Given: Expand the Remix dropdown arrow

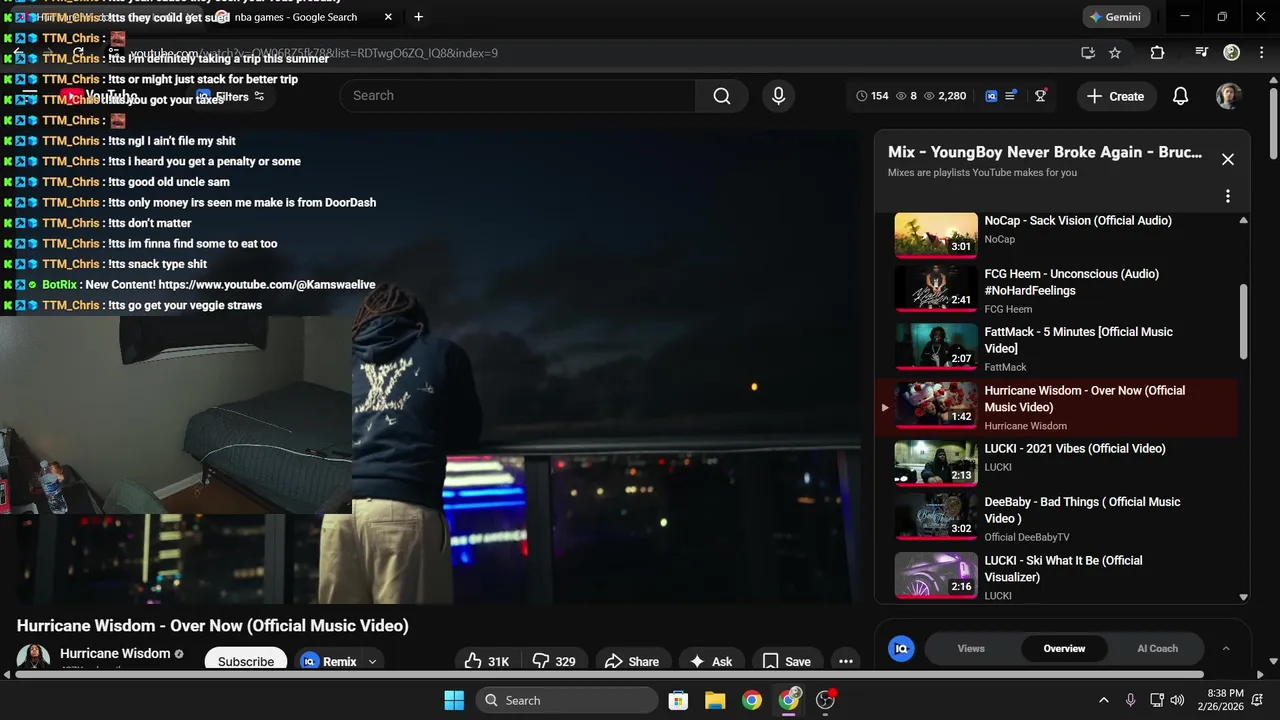Looking at the screenshot, I should [x=372, y=661].
